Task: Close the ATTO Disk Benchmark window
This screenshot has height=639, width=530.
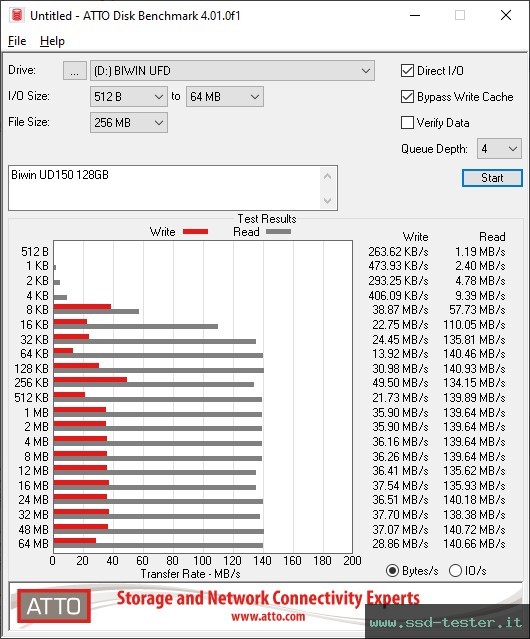Action: (x=506, y=15)
